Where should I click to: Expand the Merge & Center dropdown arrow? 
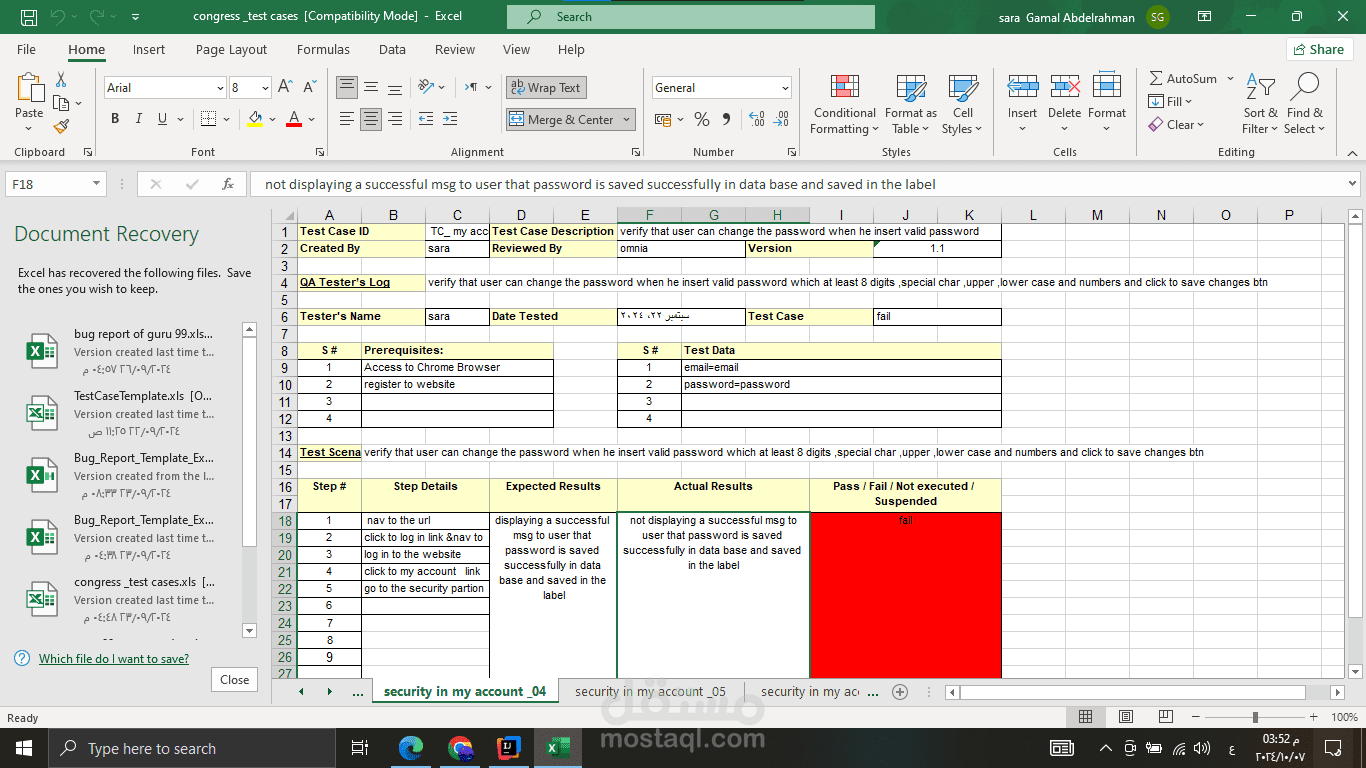[627, 119]
